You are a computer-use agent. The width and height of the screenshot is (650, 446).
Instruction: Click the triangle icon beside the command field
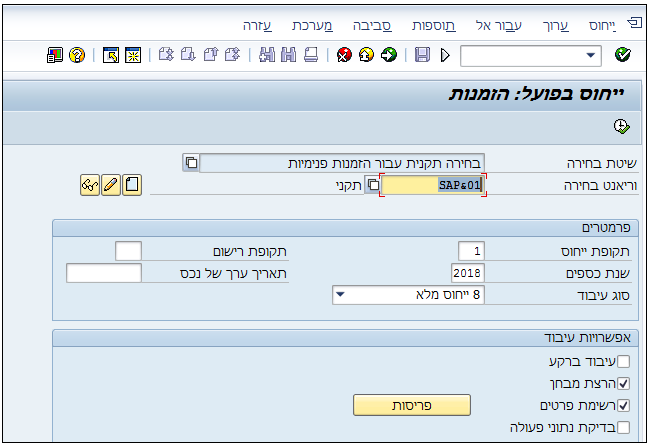(445, 55)
